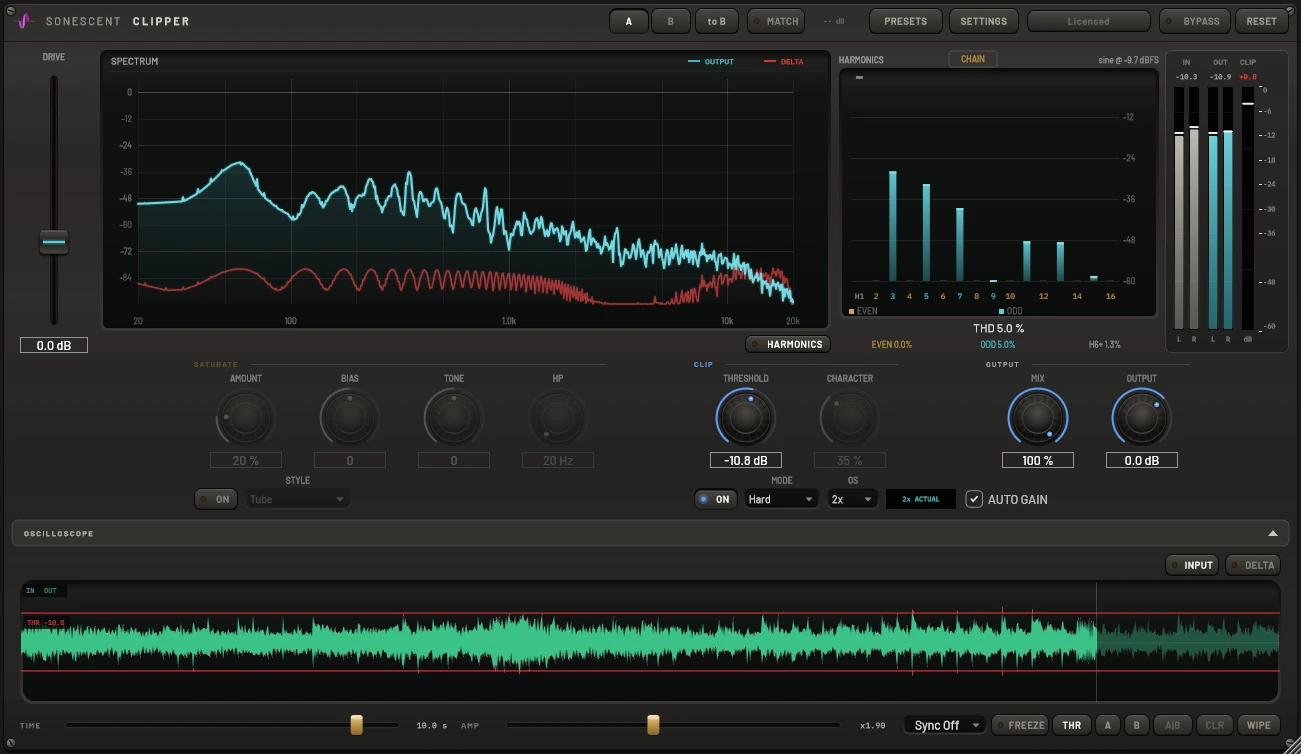Open the OS oversampling dropdown

[853, 499]
